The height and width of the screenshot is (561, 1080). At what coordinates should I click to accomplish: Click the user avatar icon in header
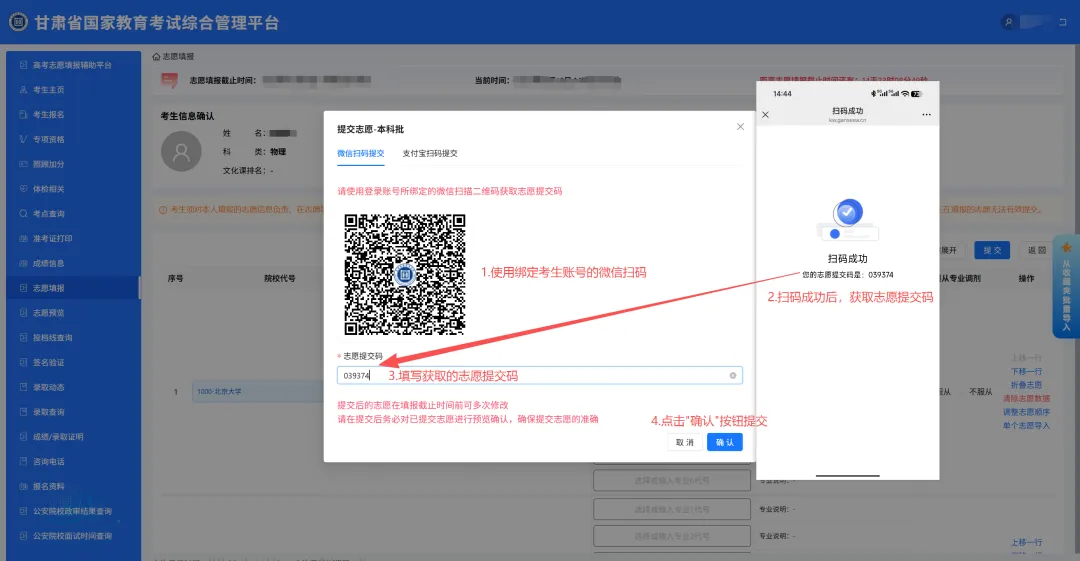pyautogui.click(x=1008, y=22)
